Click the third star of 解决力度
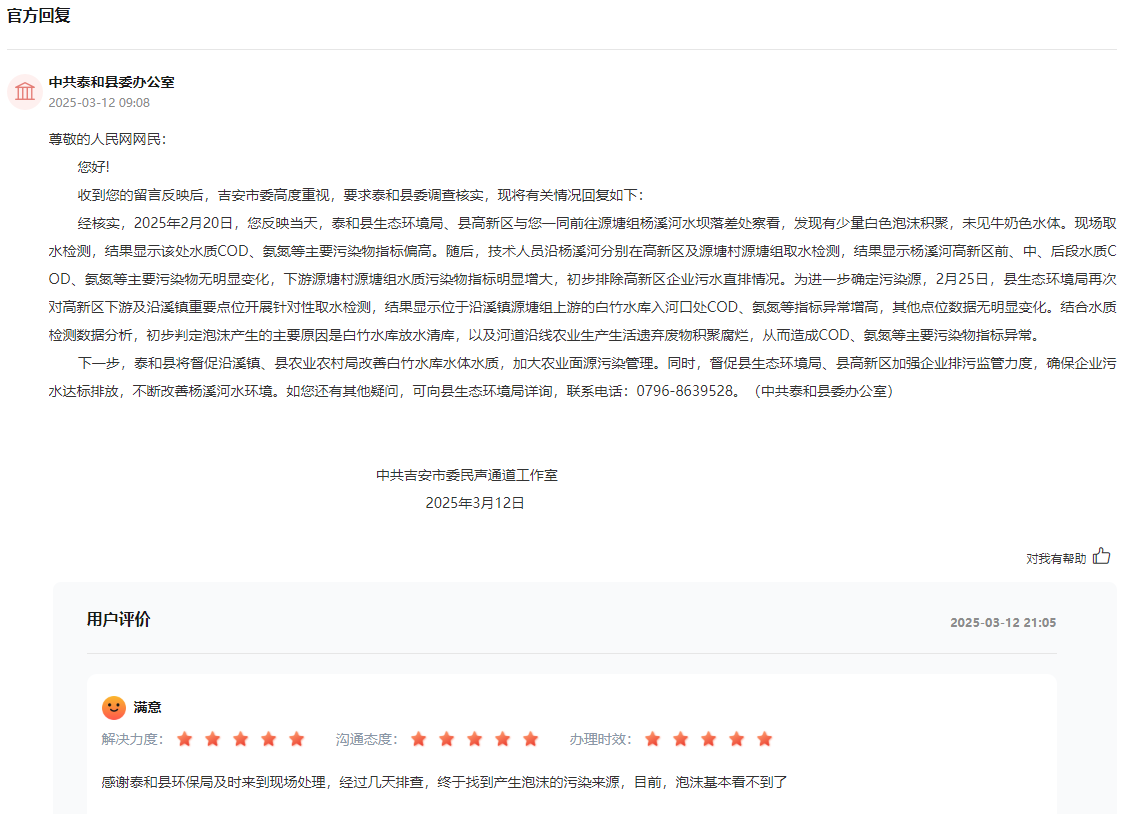This screenshot has width=1137, height=814. 241,739
